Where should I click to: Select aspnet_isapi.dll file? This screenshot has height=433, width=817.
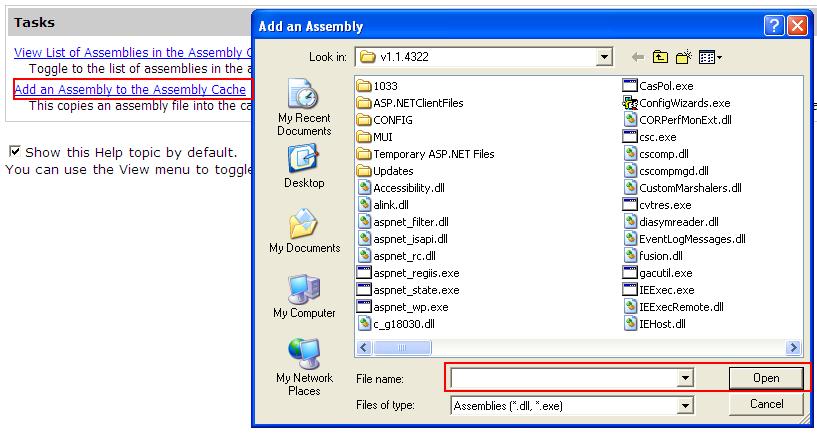point(403,239)
